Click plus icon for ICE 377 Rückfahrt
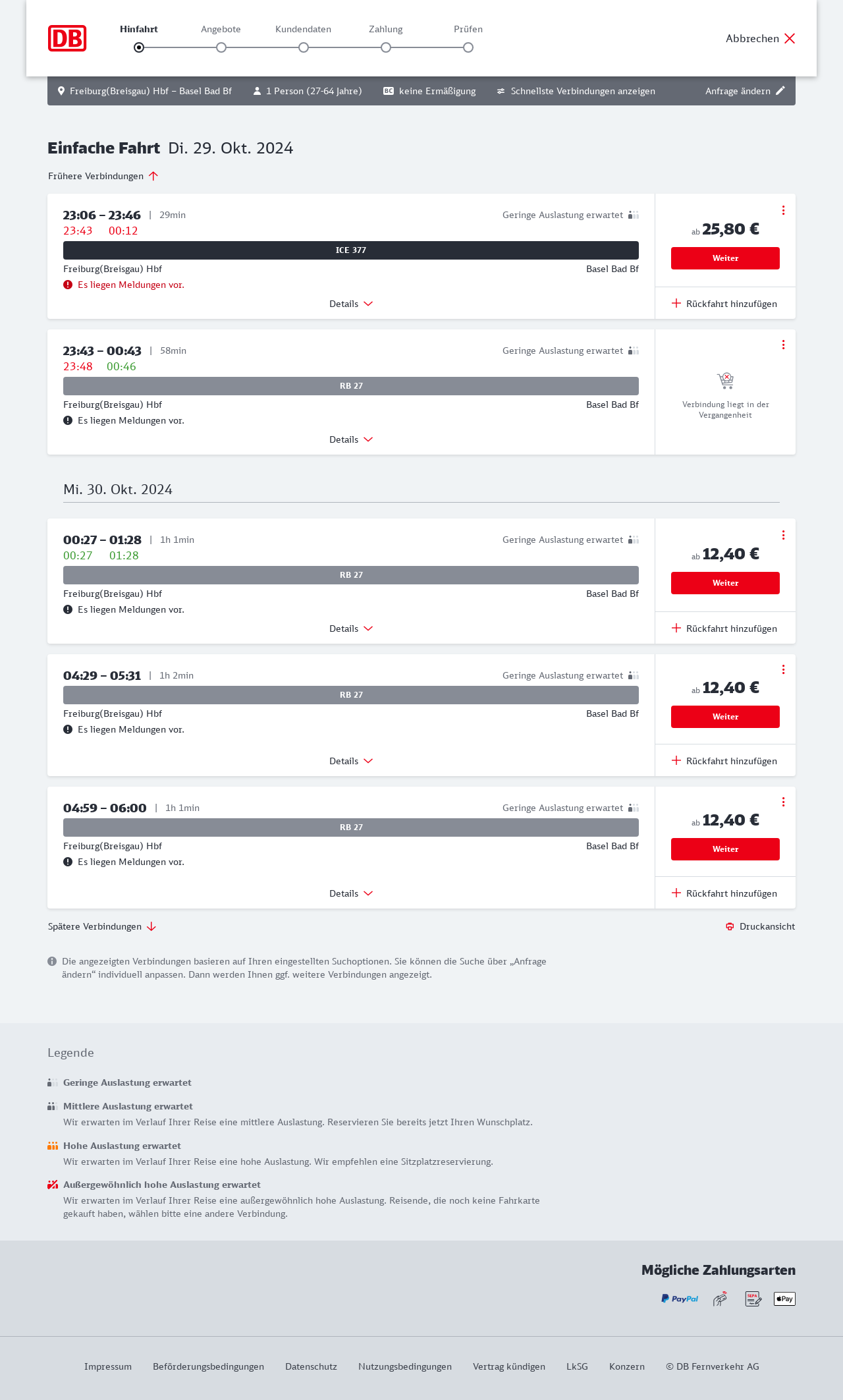843x1400 pixels. click(676, 303)
